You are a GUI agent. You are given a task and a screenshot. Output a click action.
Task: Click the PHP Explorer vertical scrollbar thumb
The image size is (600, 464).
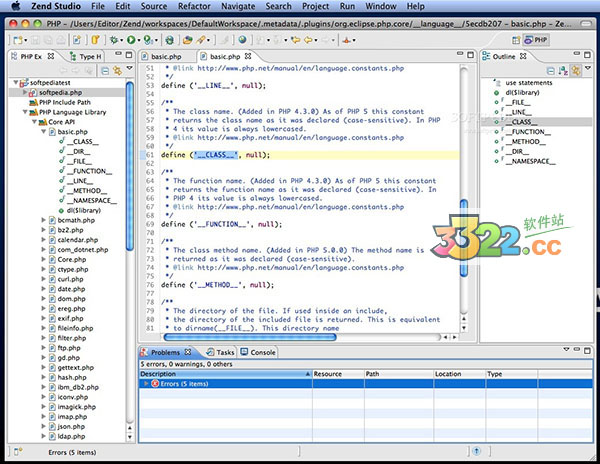click(x=130, y=166)
